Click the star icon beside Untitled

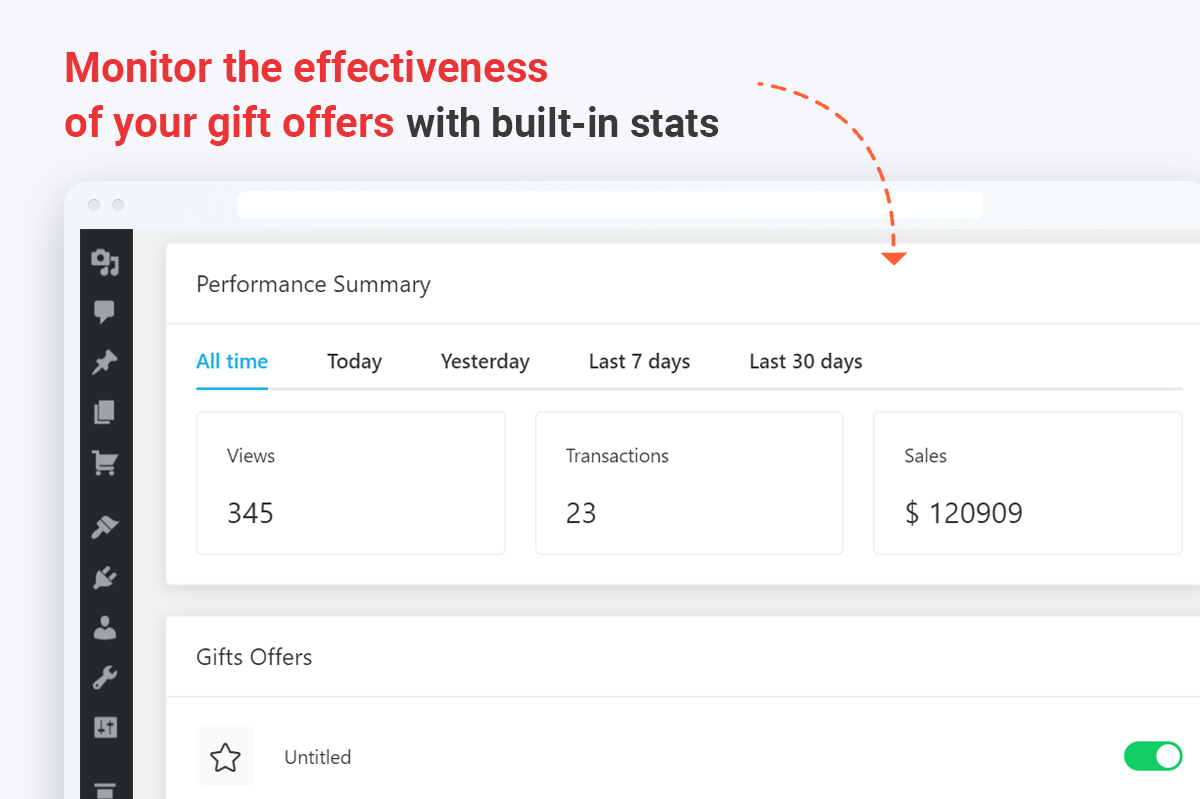tap(225, 757)
